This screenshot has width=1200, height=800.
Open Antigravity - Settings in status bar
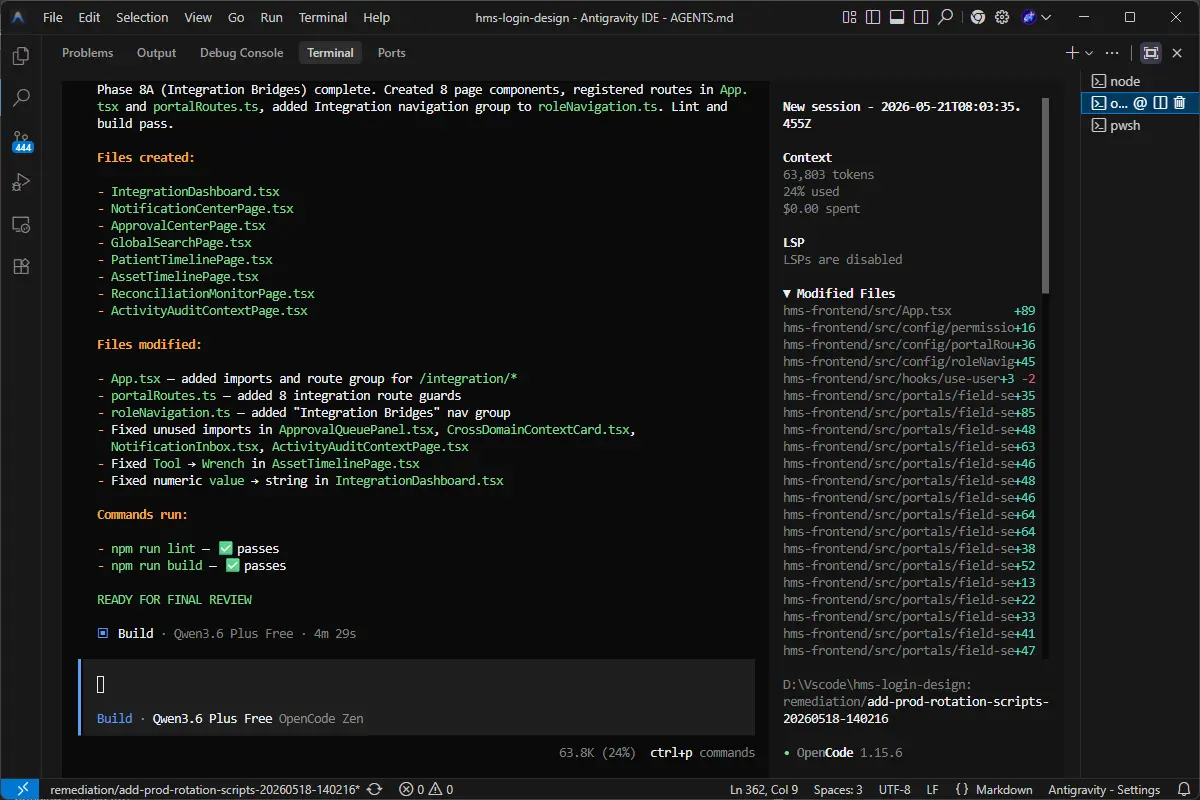click(1104, 789)
